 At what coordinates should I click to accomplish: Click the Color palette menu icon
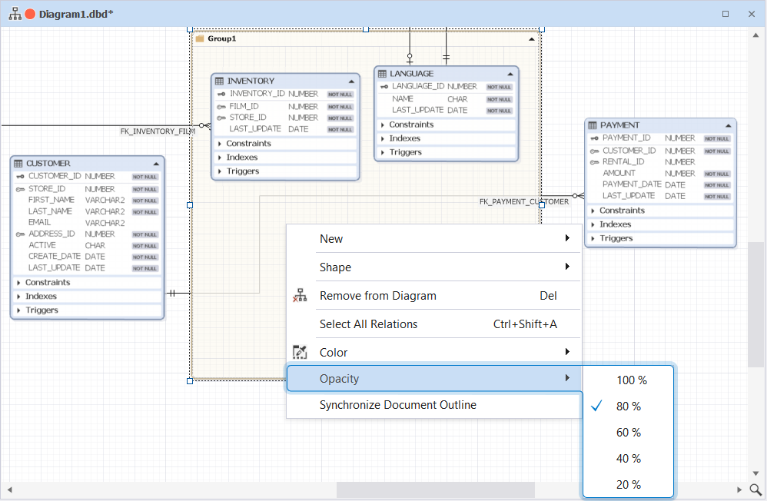point(299,352)
